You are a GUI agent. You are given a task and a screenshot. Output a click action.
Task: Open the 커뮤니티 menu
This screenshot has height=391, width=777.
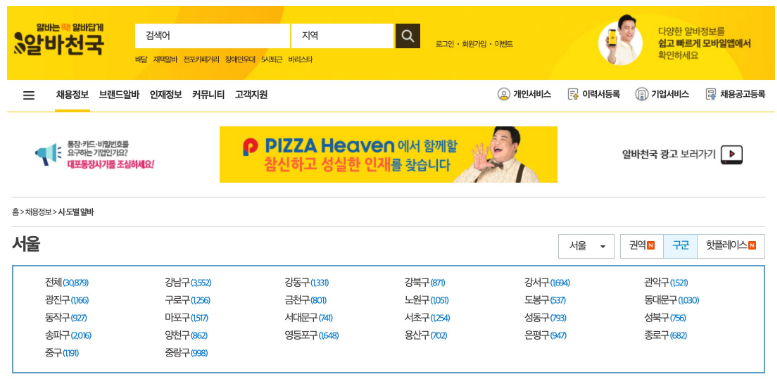[x=208, y=95]
